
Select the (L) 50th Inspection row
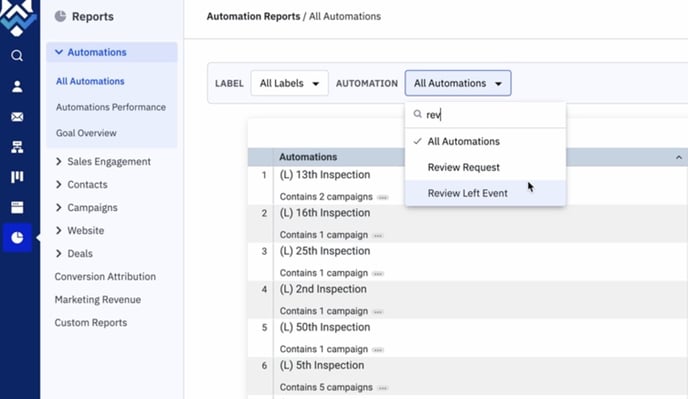467,338
